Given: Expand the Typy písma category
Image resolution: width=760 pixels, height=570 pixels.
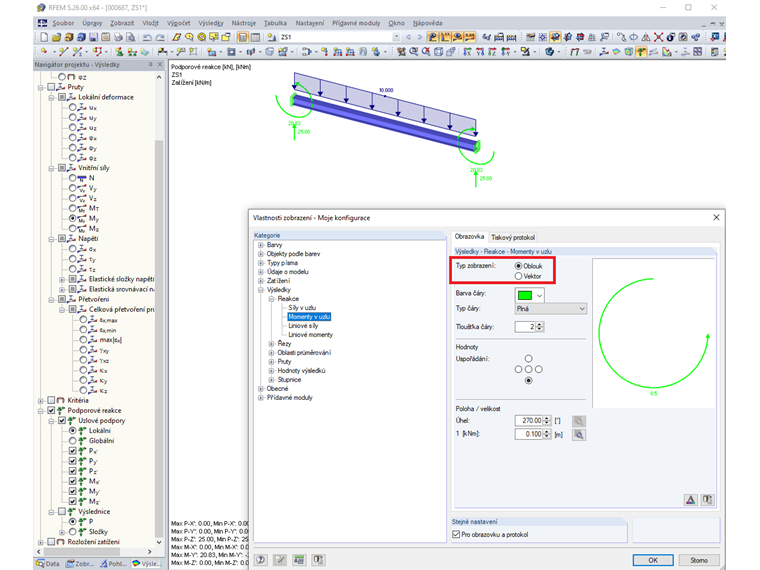Looking at the screenshot, I should click(261, 263).
